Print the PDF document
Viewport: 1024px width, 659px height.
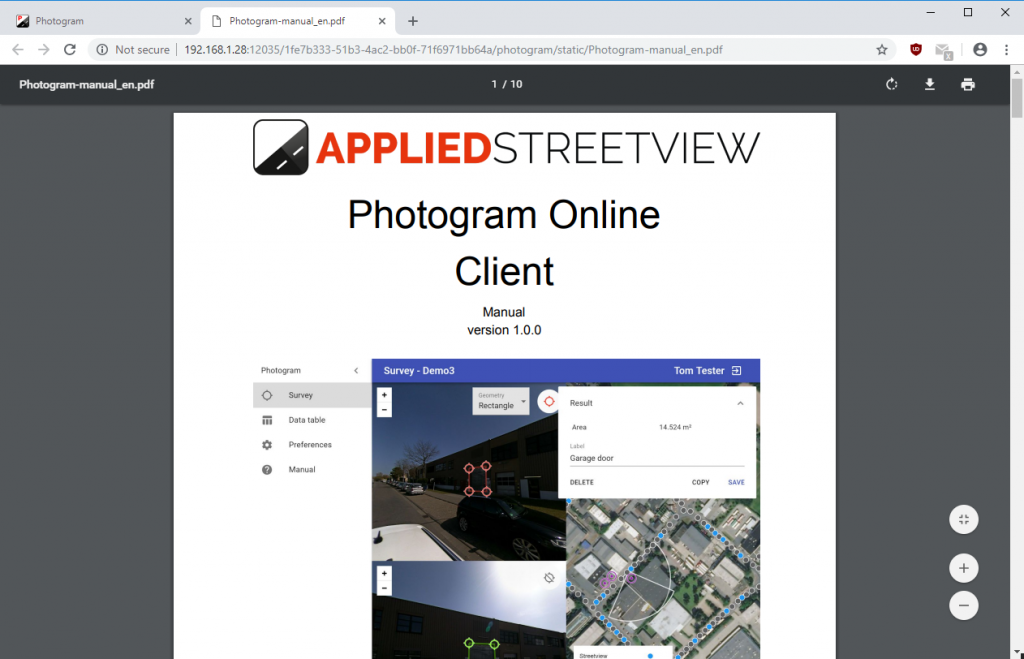point(968,84)
